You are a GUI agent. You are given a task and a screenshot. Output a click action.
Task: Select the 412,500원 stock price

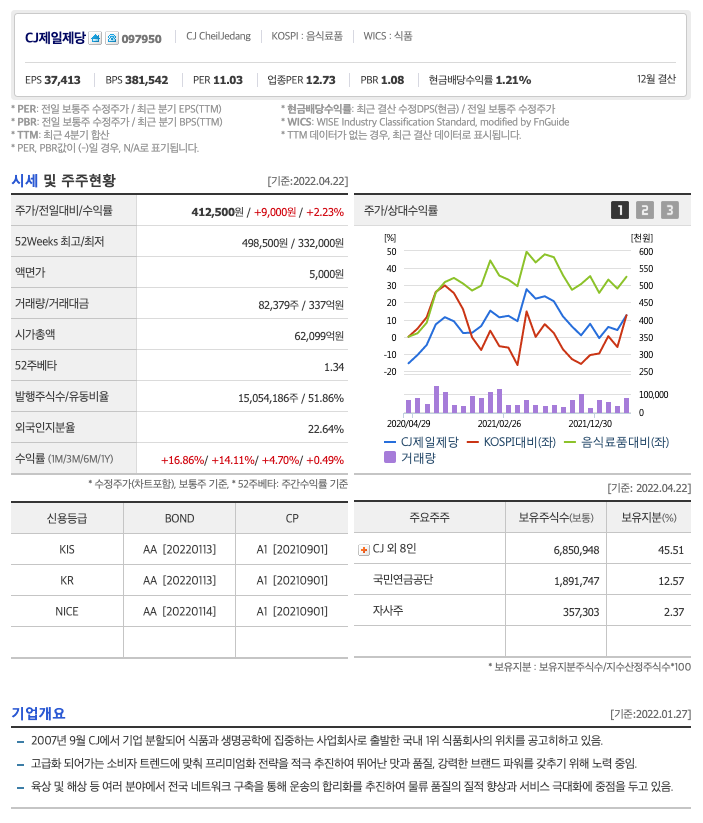pyautogui.click(x=217, y=212)
